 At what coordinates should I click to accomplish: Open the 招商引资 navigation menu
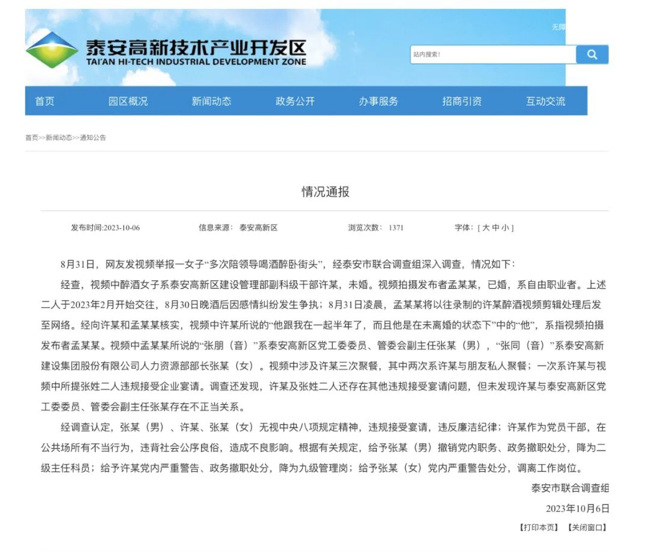click(x=462, y=101)
